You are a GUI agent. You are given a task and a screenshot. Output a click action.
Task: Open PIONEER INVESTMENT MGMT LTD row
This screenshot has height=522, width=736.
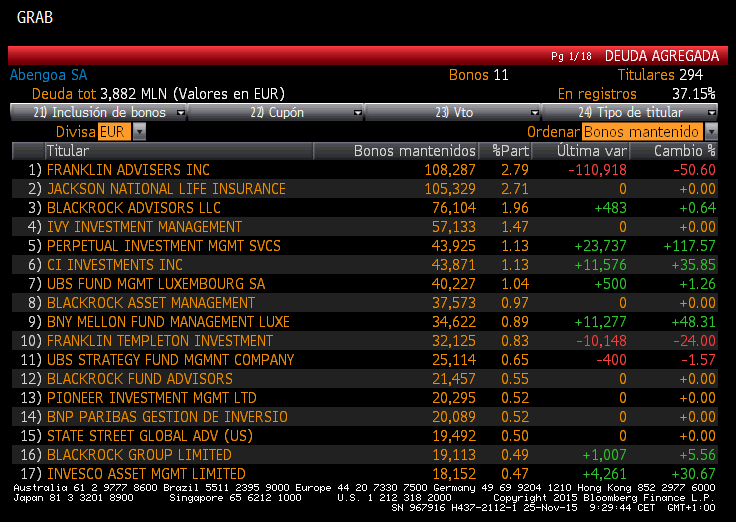pos(365,398)
